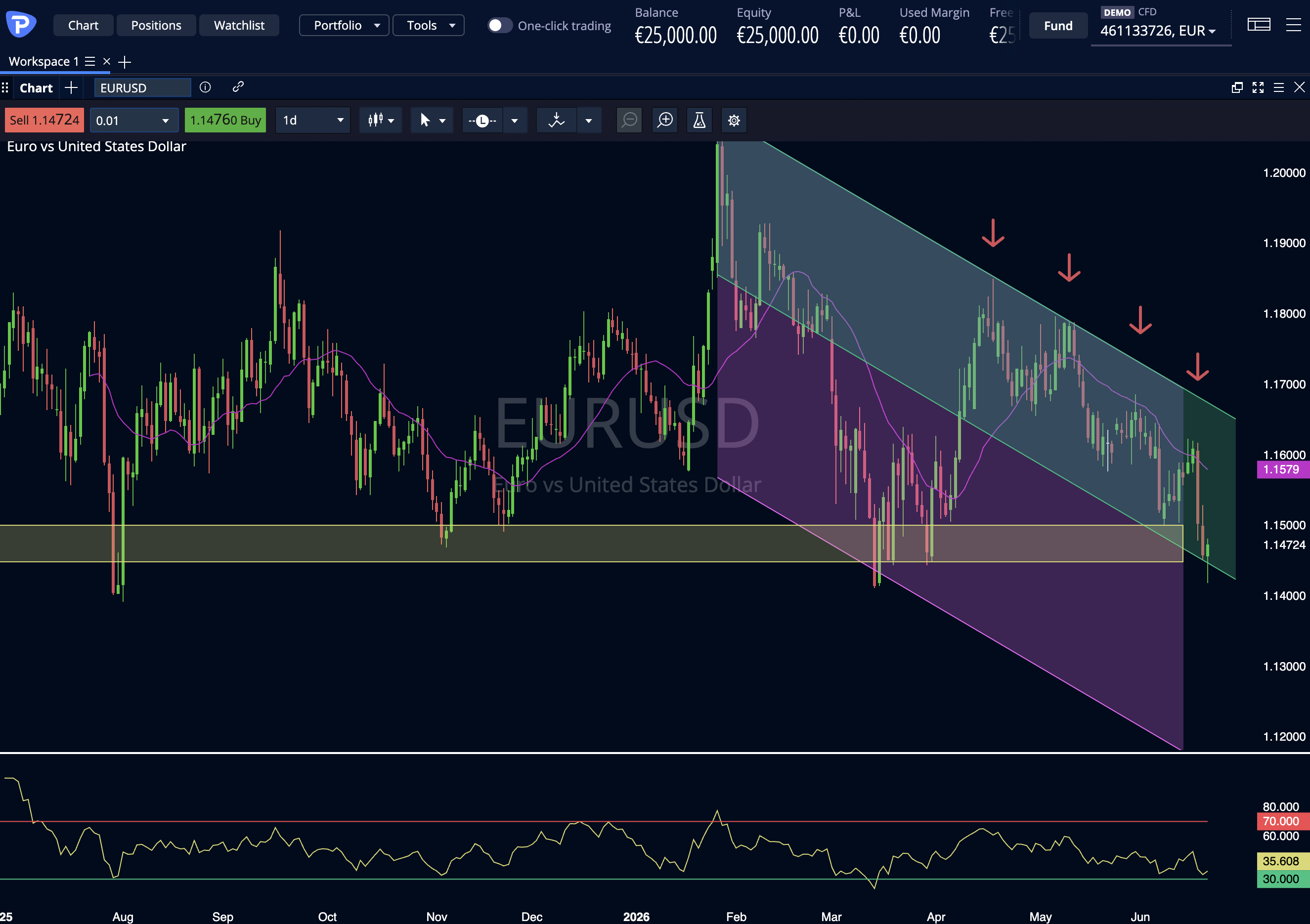
Task: Grab the chart panel drag handle dots
Action: click(x=5, y=88)
